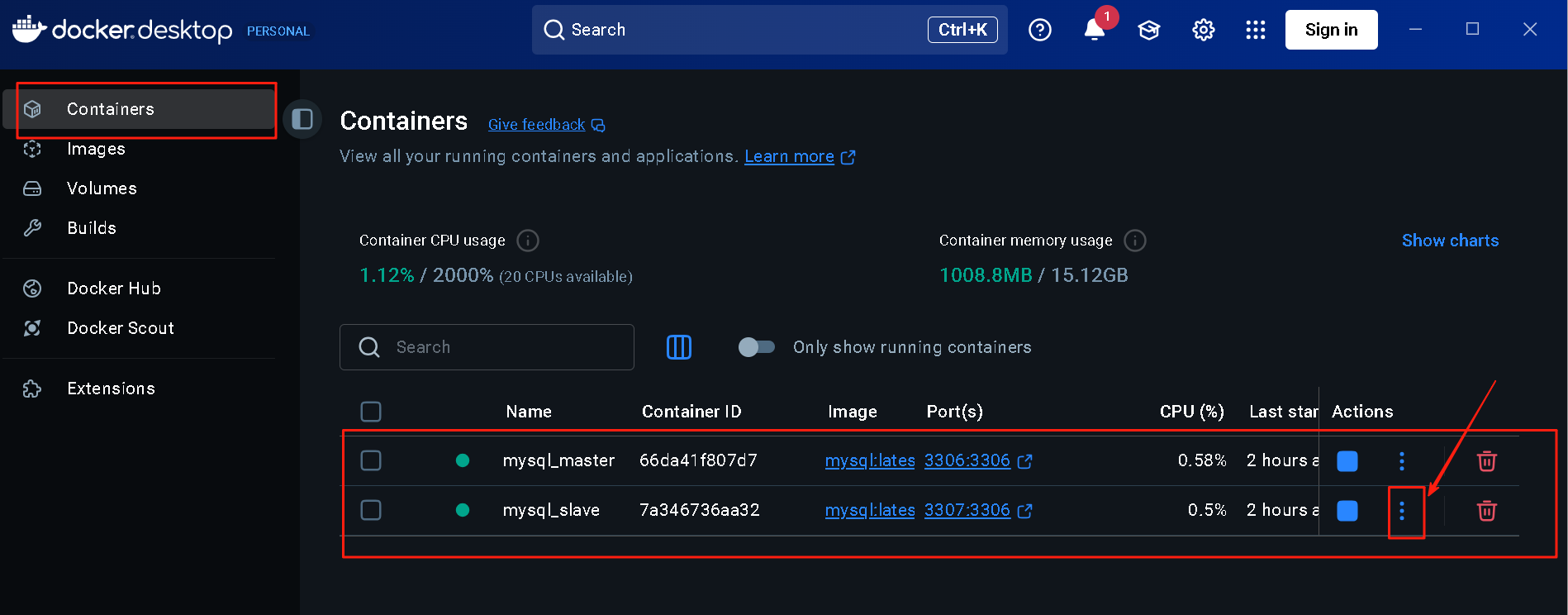1568x615 pixels.
Task: Open Volumes in the sidebar
Action: tap(102, 188)
